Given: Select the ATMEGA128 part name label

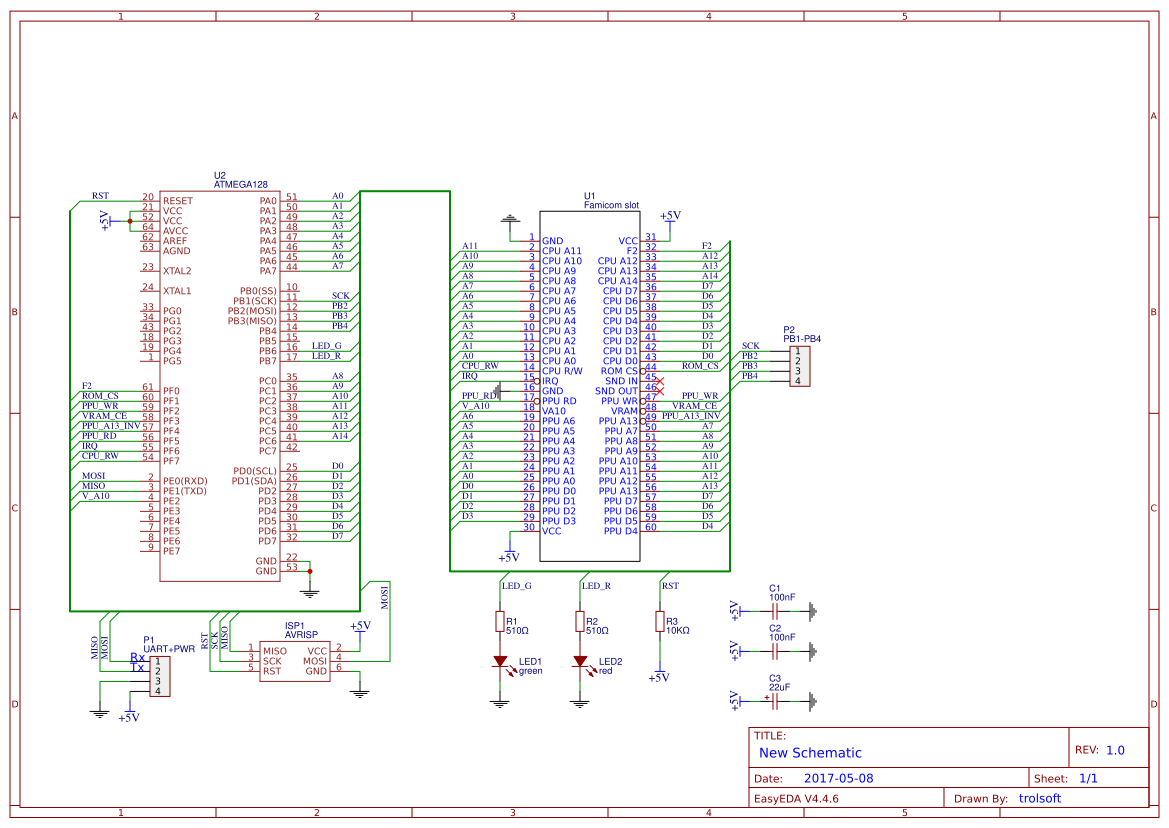Looking at the screenshot, I should [241, 185].
